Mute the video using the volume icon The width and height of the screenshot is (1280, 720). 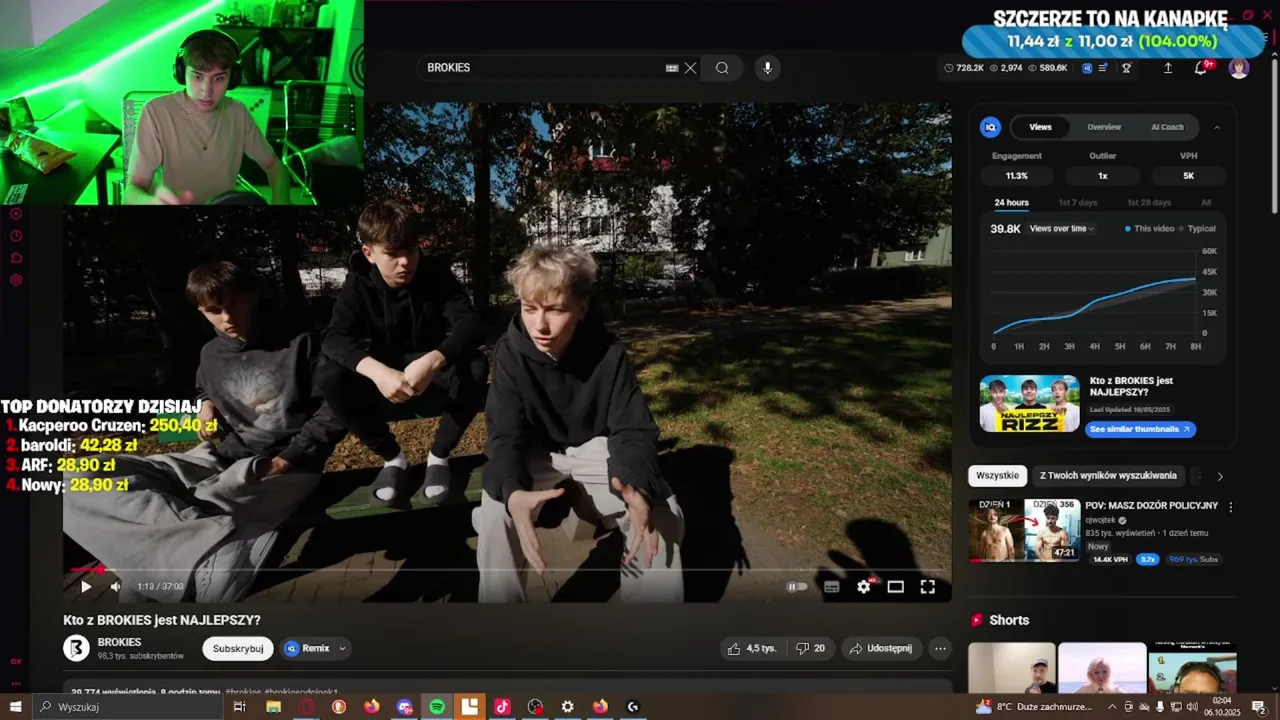click(115, 587)
